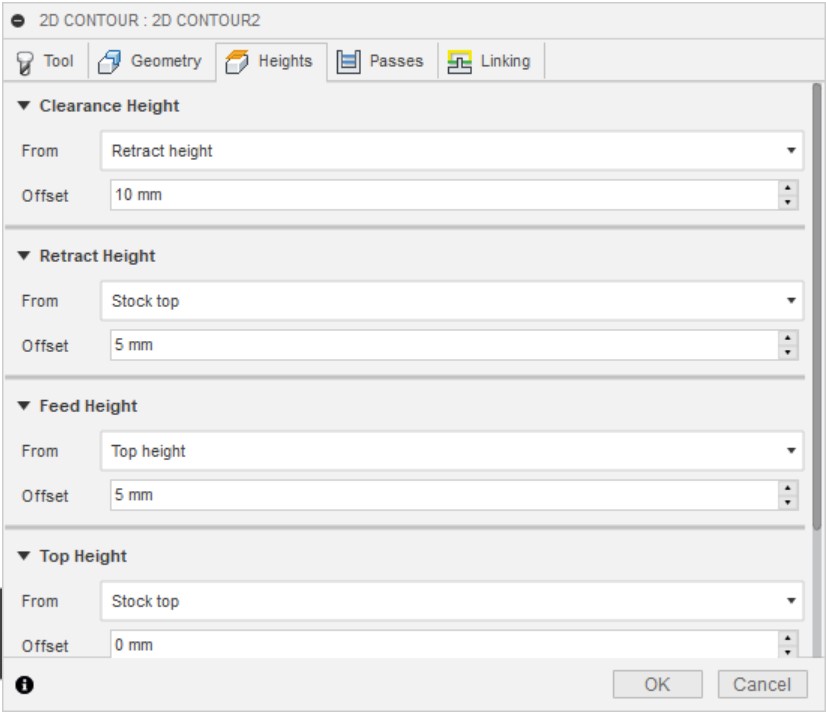
Task: Click the Geometry cube icon
Action: point(111,62)
